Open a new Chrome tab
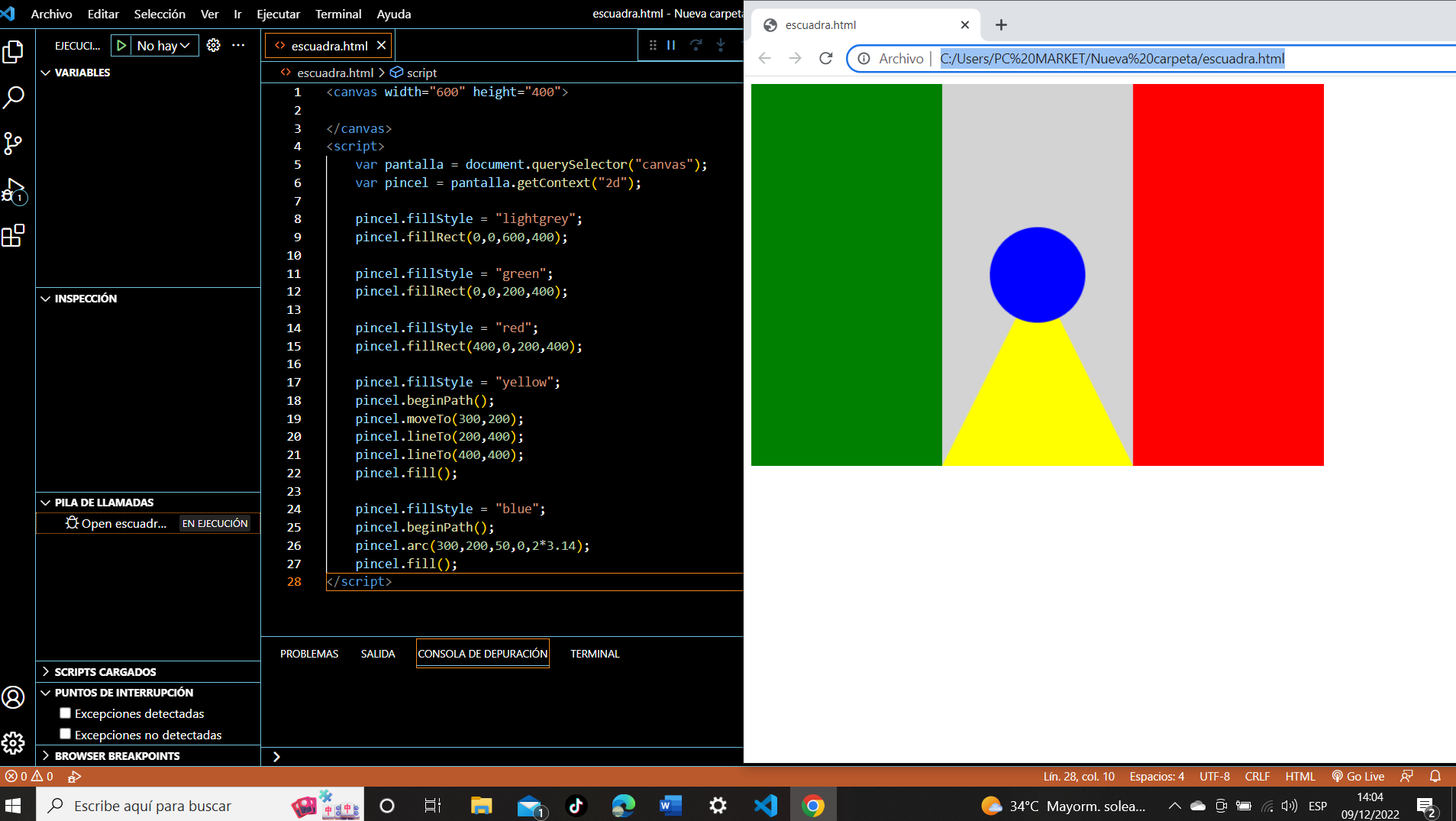This screenshot has width=1456, height=821. point(1001,25)
